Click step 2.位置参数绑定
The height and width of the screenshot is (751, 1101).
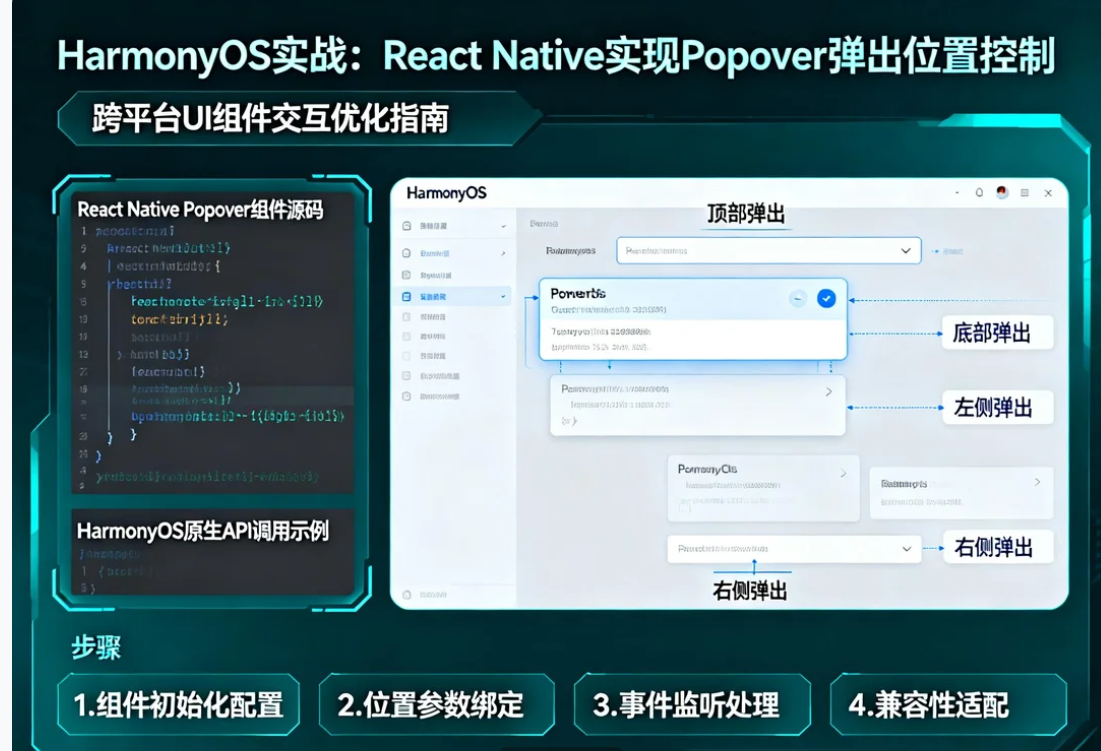point(437,705)
